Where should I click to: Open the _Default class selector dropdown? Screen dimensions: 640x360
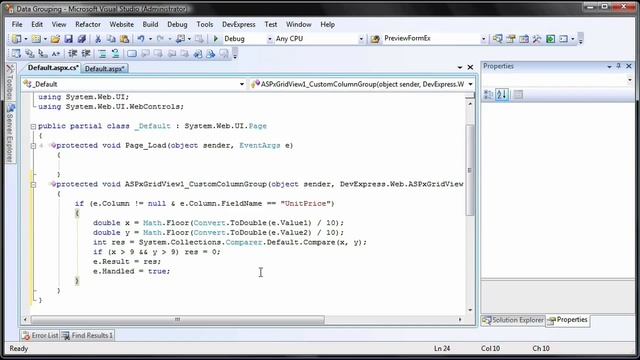coord(242,84)
